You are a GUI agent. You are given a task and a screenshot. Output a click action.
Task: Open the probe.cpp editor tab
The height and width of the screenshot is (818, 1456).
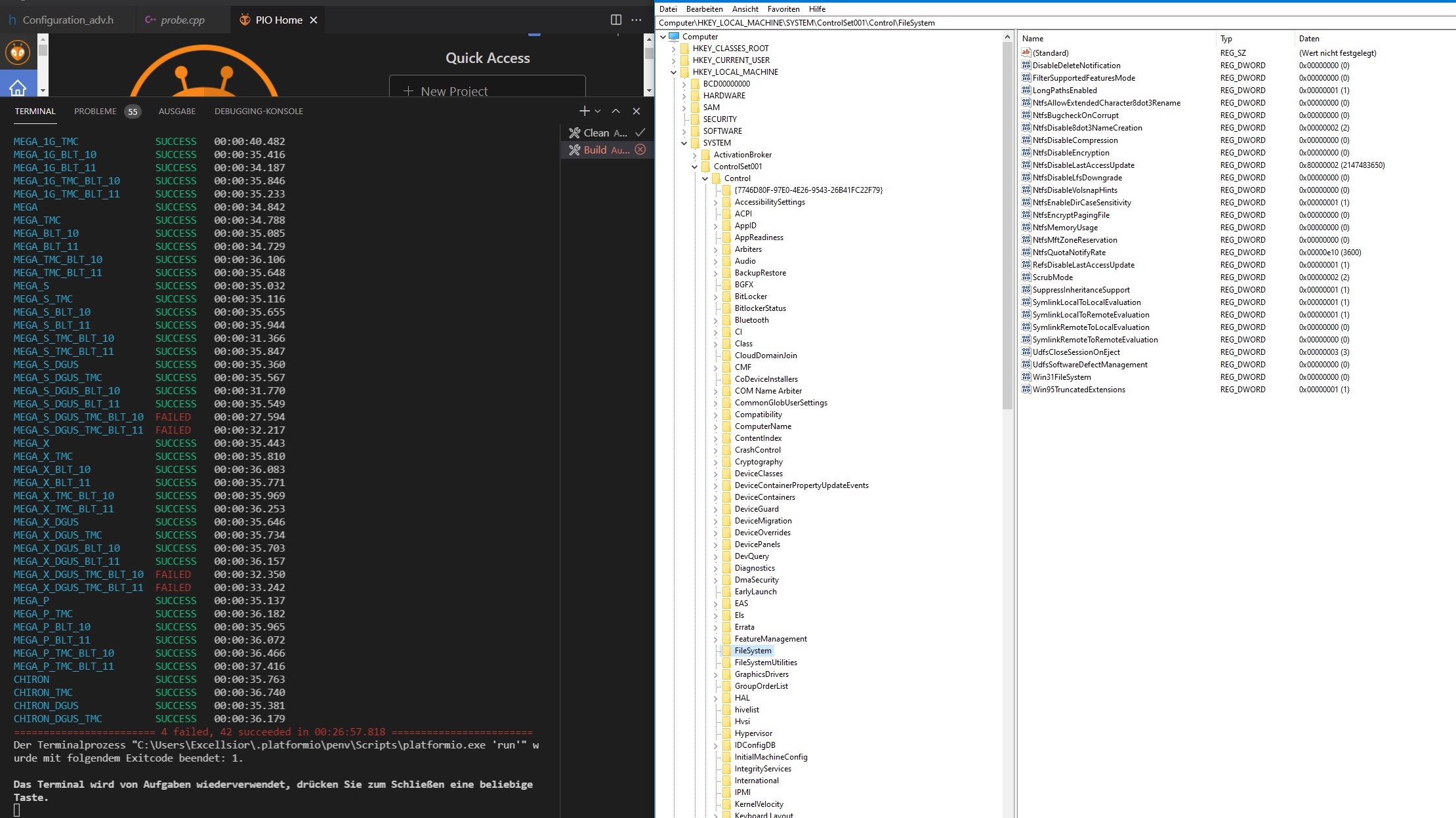[x=182, y=20]
